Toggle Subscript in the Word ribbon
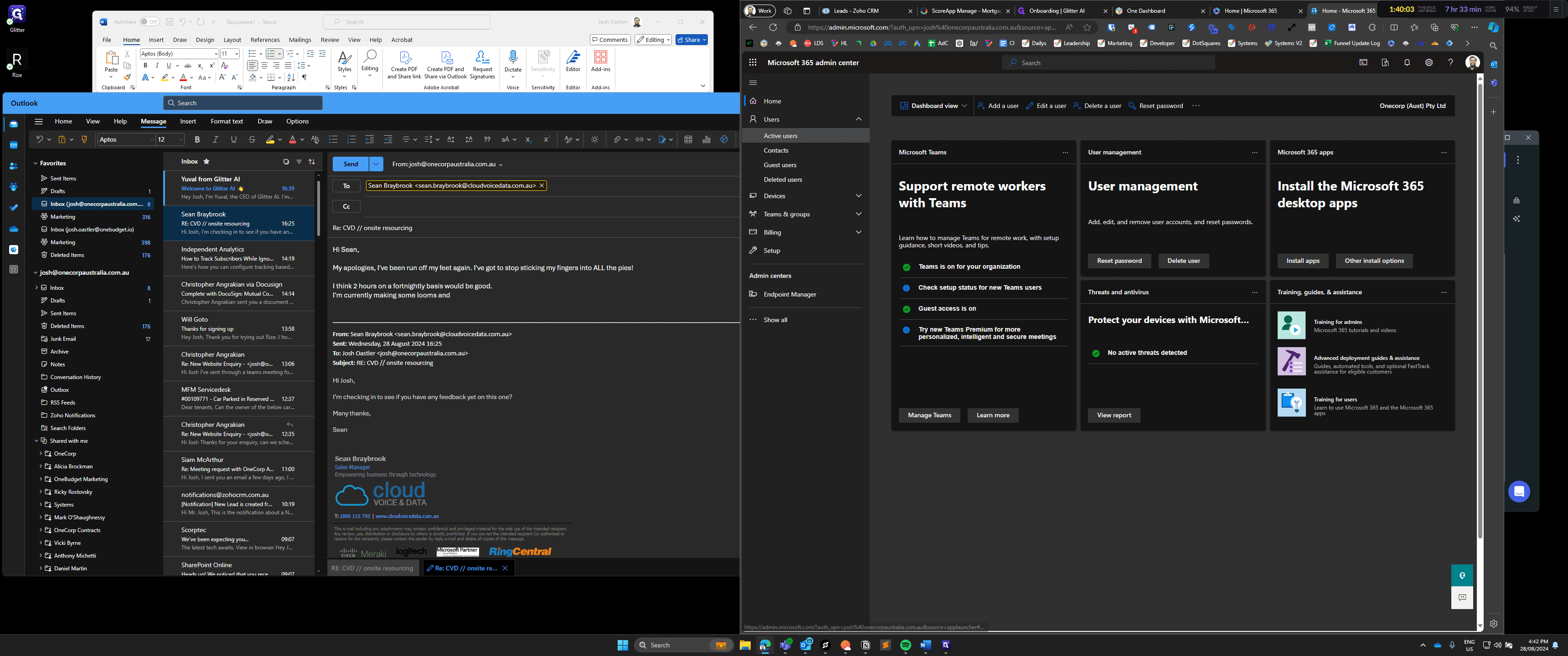This screenshot has height=656, width=1568. pyautogui.click(x=200, y=66)
